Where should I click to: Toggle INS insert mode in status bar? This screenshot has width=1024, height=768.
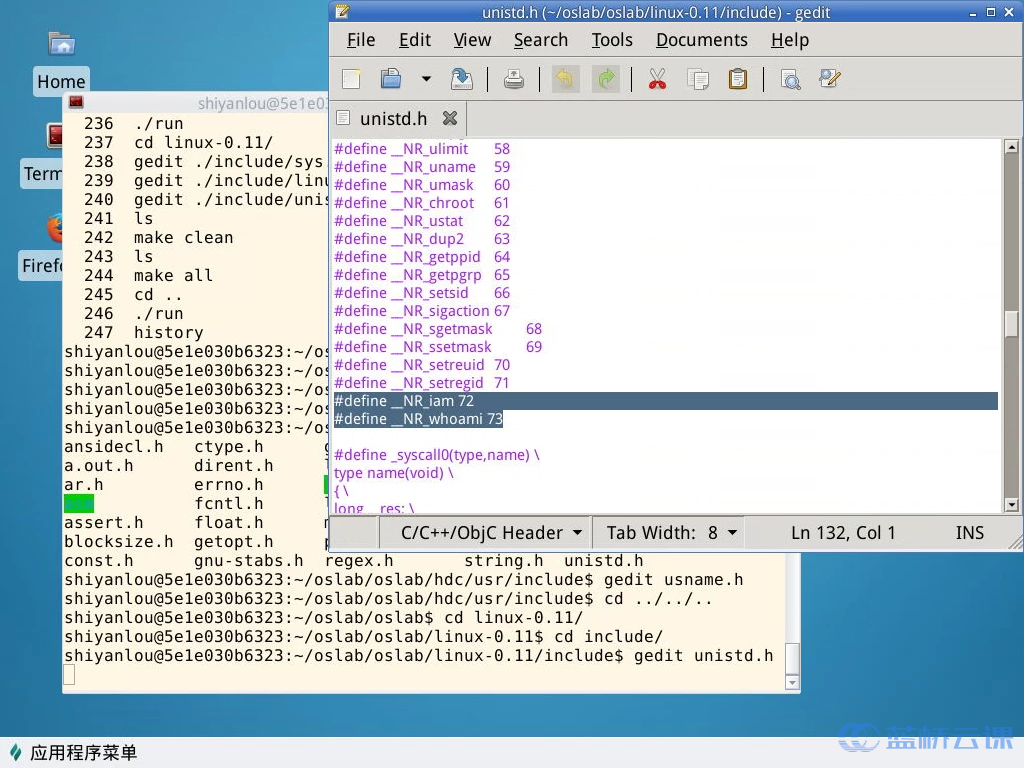969,533
